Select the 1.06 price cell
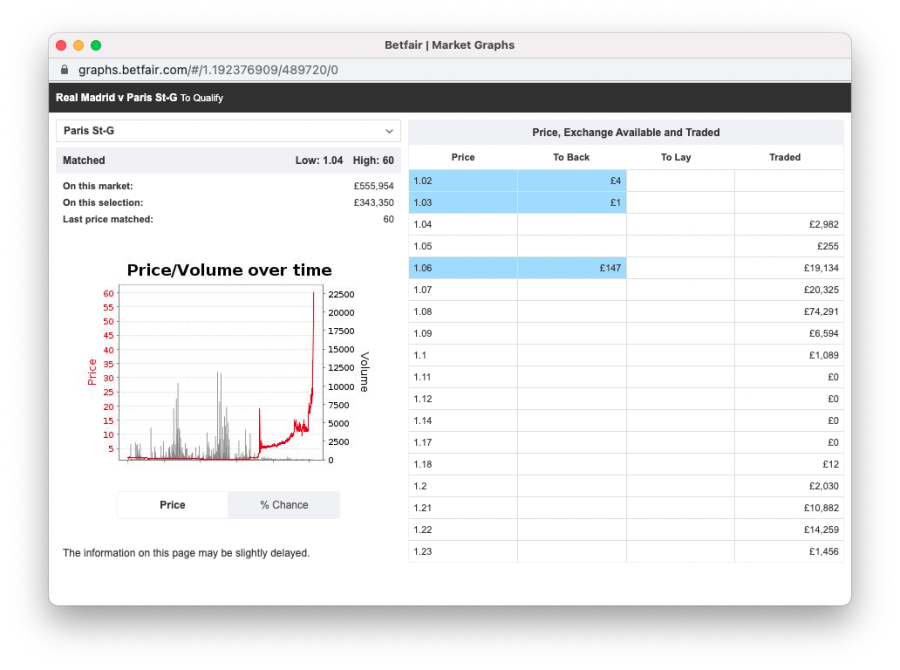Viewport: 900px width, 670px height. coord(463,268)
